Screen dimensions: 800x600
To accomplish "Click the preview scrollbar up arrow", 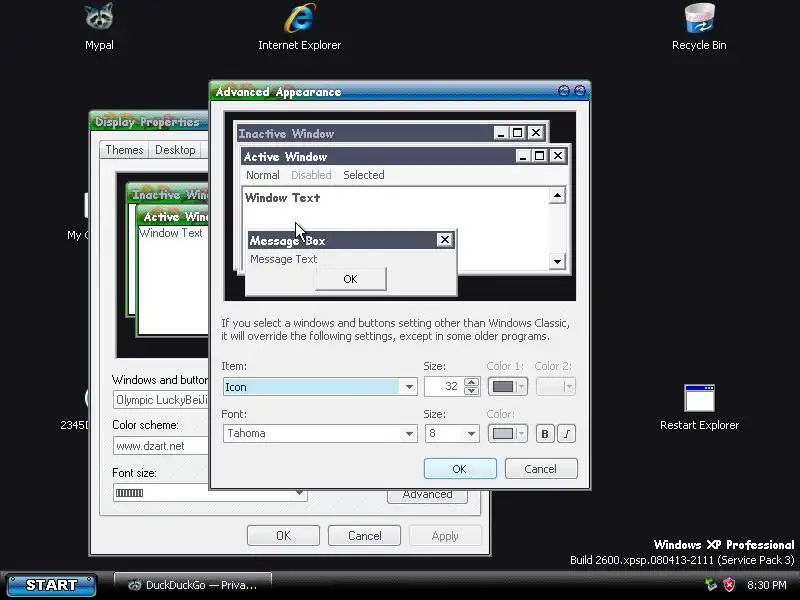I will click(x=557, y=195).
